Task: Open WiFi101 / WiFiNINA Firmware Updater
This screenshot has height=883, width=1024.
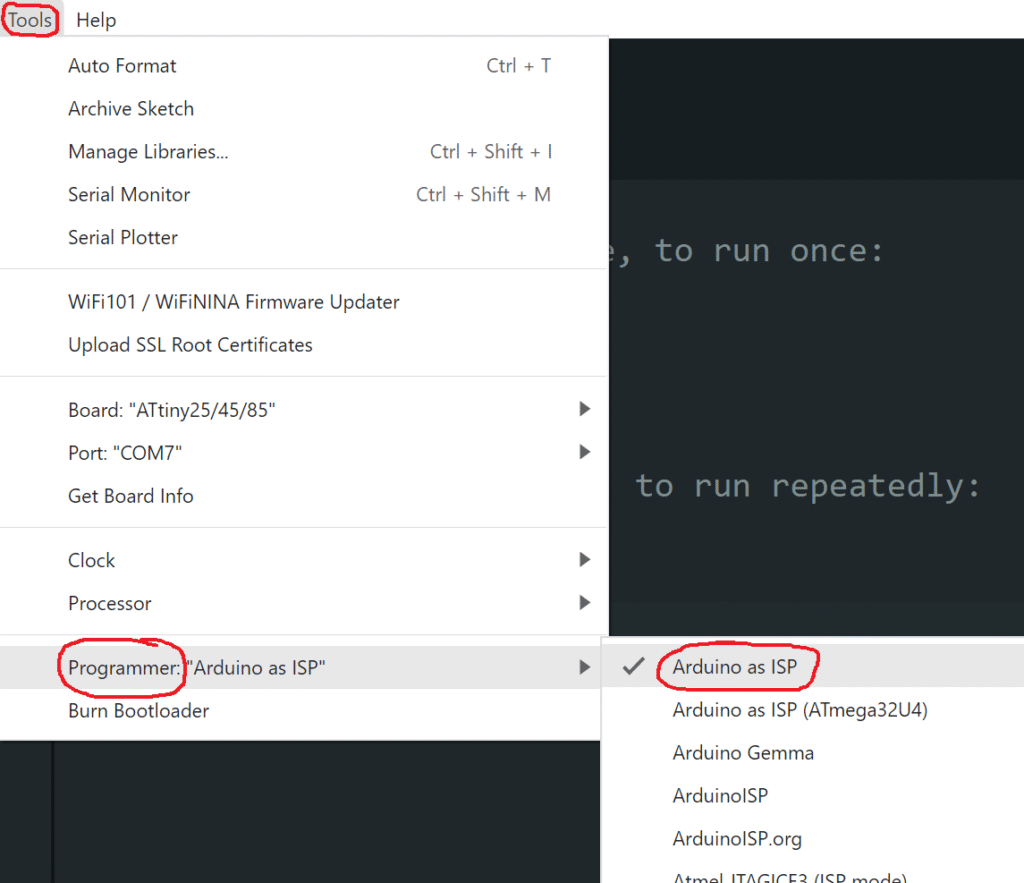Action: tap(233, 302)
